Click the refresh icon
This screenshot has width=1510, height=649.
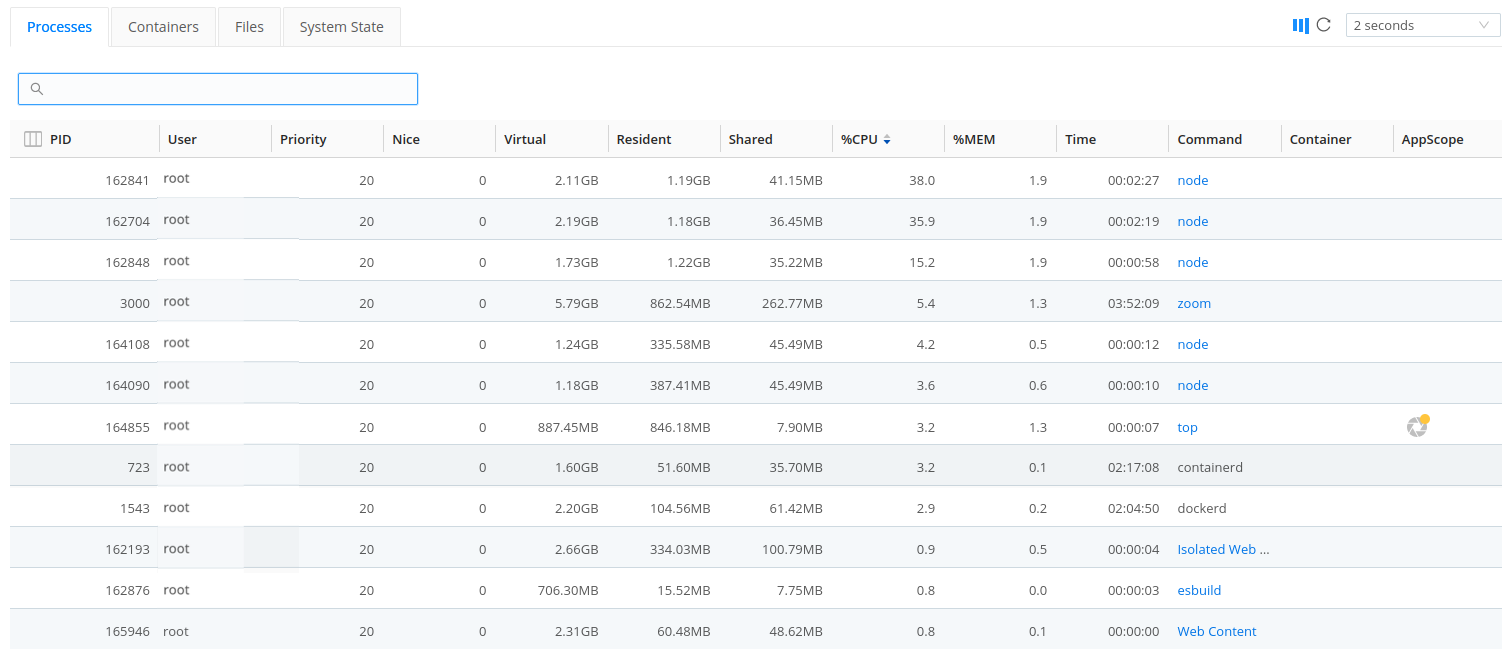coord(1324,26)
